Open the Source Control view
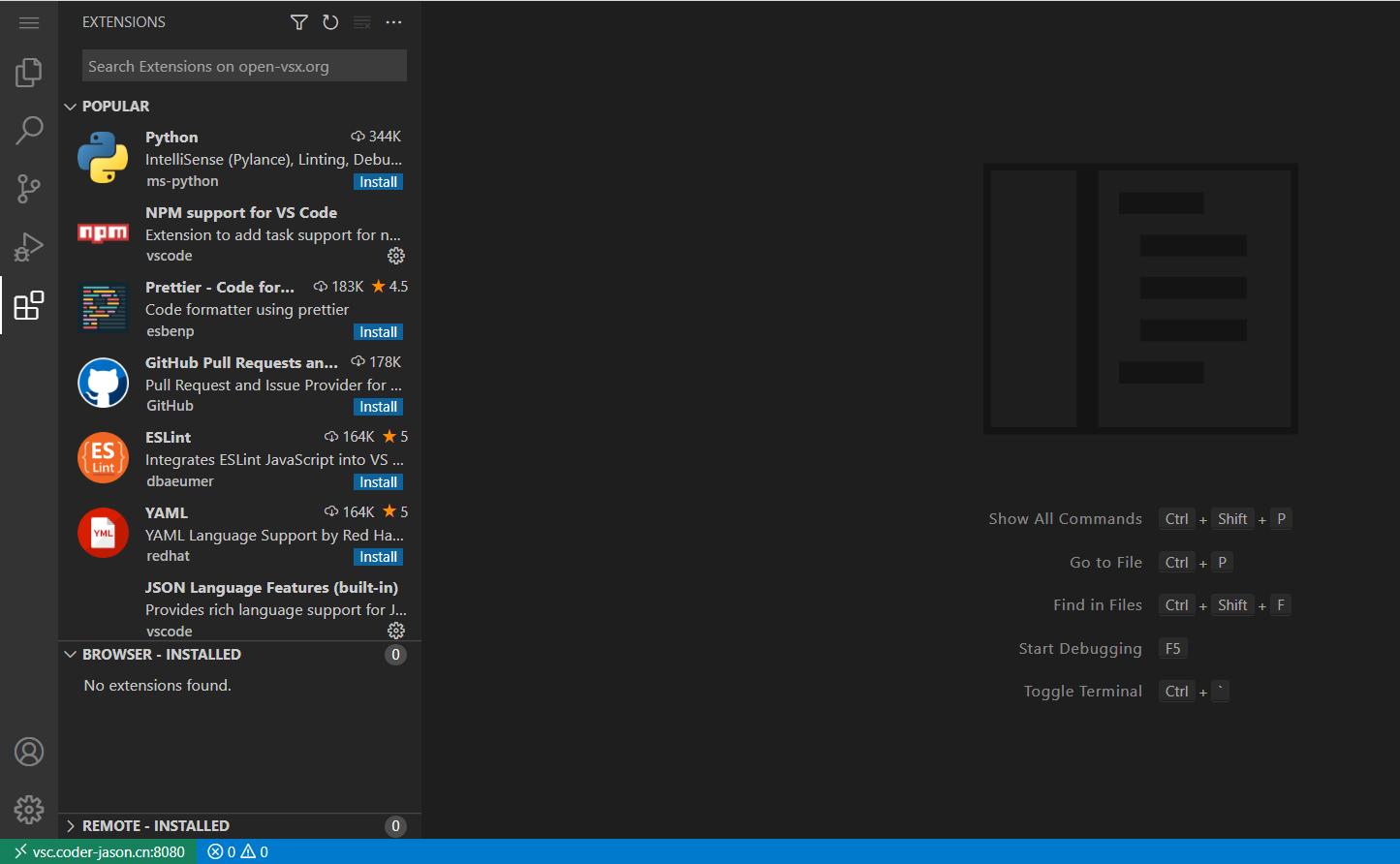This screenshot has width=1400, height=864. point(29,189)
